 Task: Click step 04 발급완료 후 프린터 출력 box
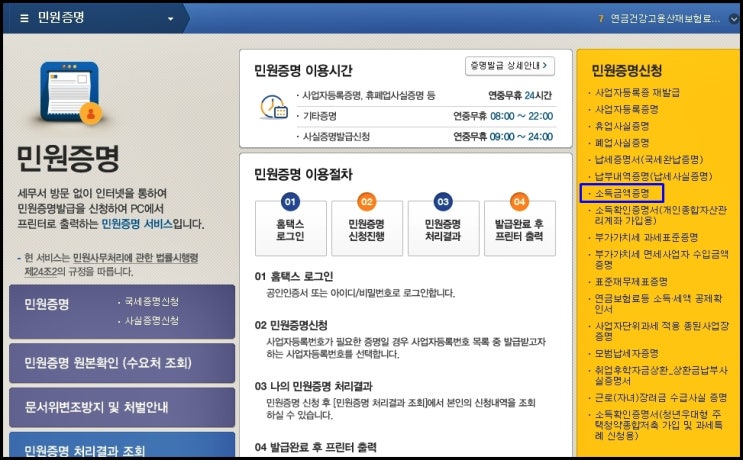click(519, 228)
